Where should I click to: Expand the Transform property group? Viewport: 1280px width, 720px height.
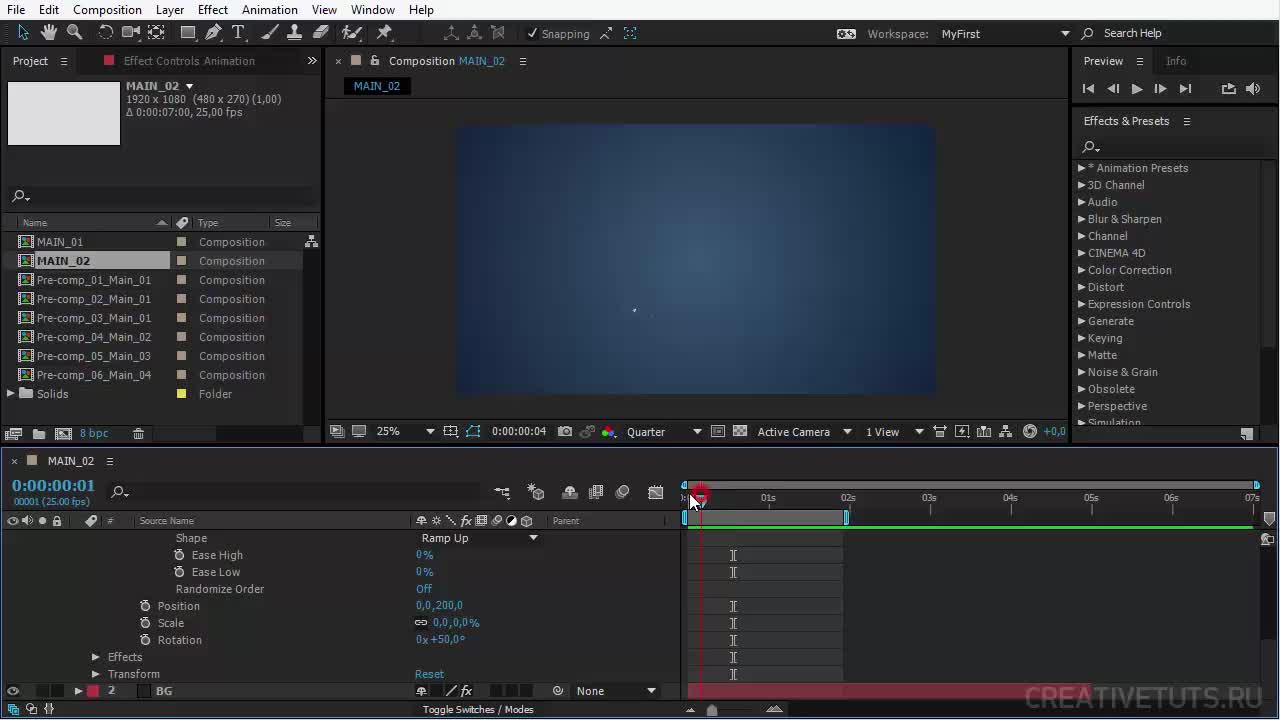tap(96, 674)
